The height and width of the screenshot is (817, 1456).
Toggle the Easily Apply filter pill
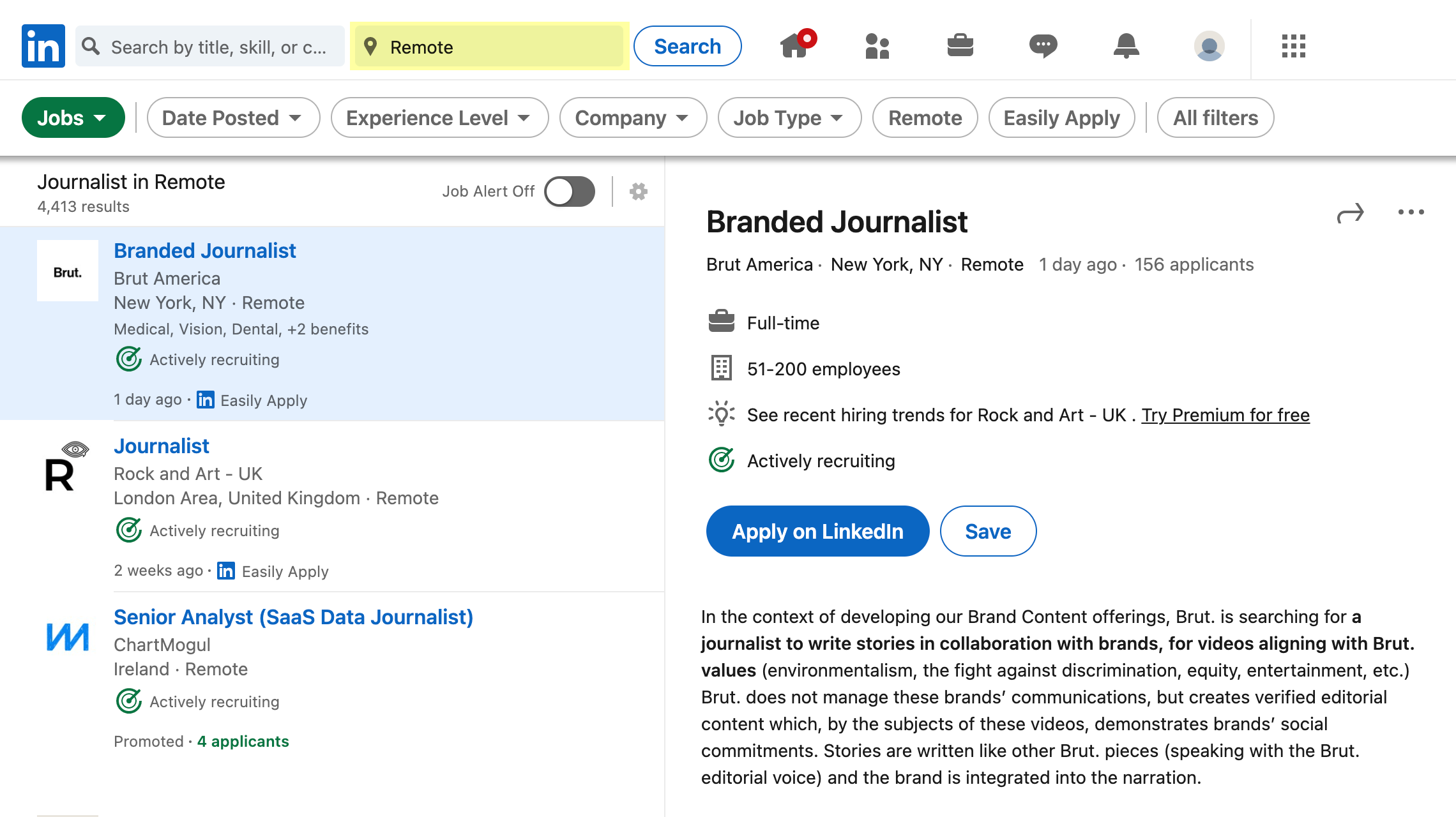point(1061,117)
